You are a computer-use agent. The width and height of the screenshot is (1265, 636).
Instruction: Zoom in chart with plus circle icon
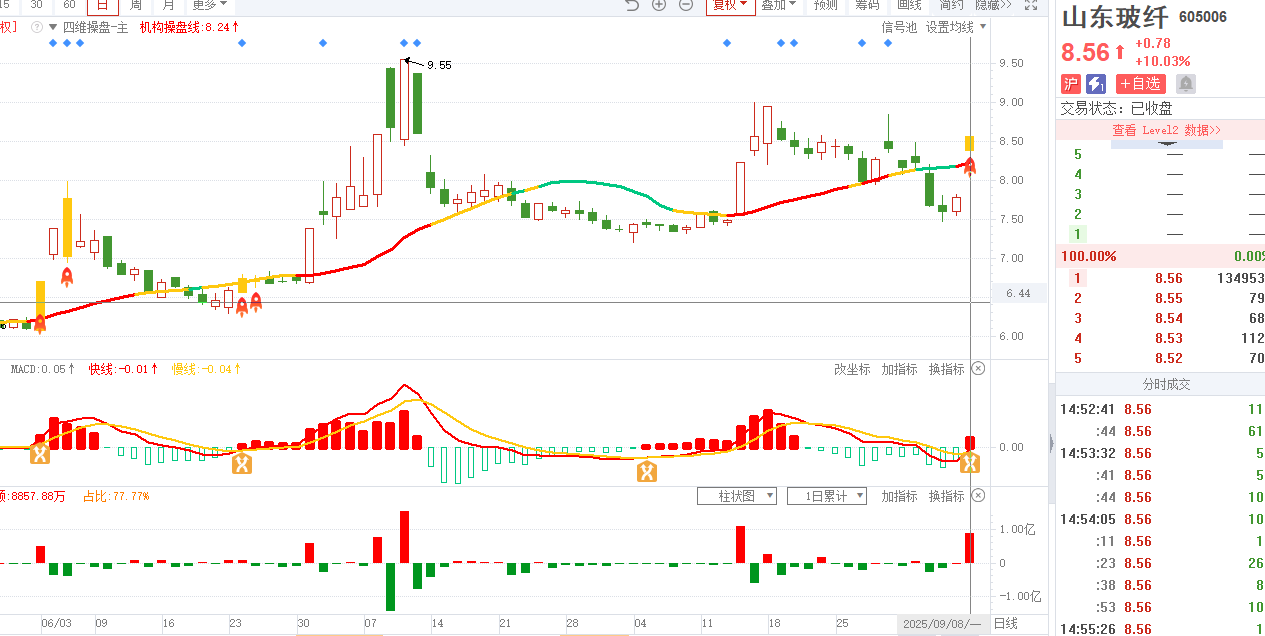click(659, 5)
